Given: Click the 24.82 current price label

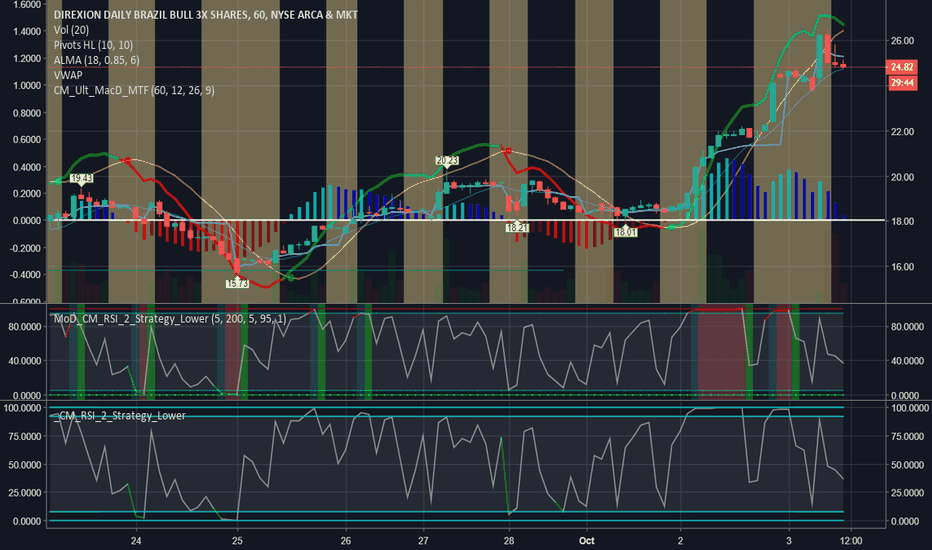Looking at the screenshot, I should (x=902, y=67).
